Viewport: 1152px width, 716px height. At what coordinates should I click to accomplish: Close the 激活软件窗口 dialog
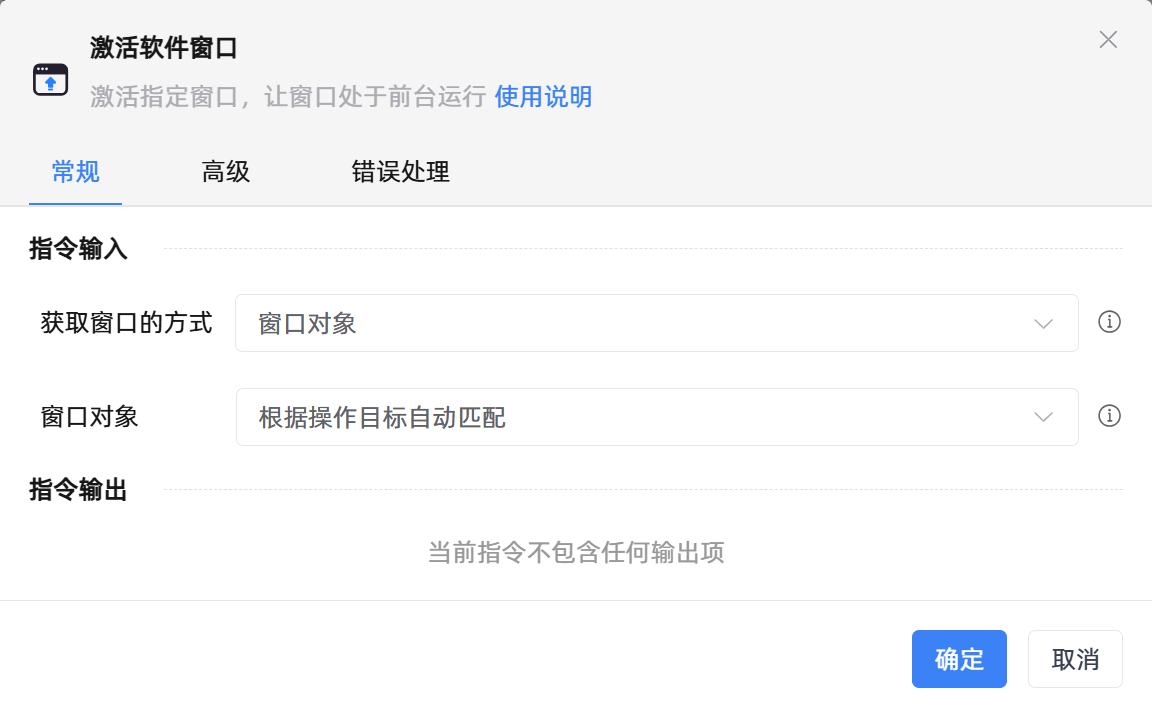(x=1107, y=40)
